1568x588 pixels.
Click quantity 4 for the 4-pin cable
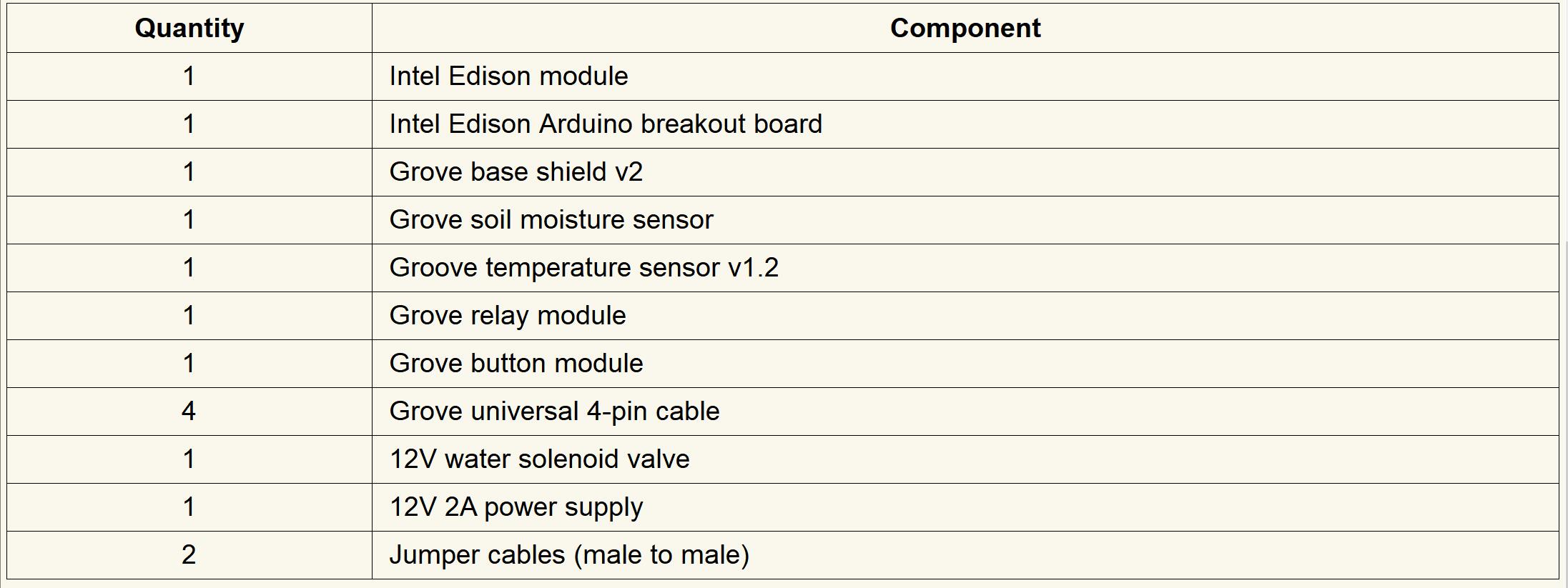[189, 411]
